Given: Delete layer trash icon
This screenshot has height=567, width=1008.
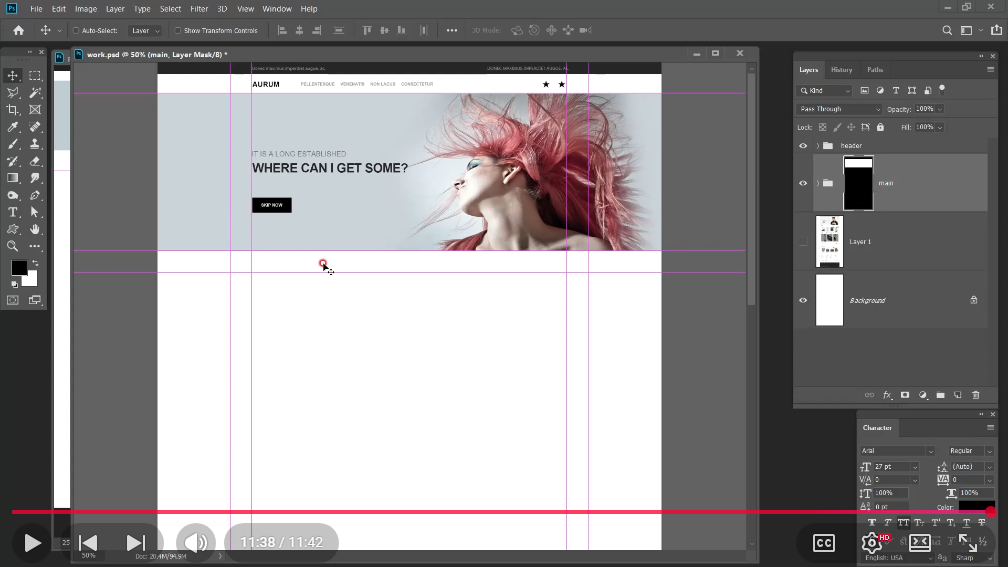Looking at the screenshot, I should coord(976,395).
